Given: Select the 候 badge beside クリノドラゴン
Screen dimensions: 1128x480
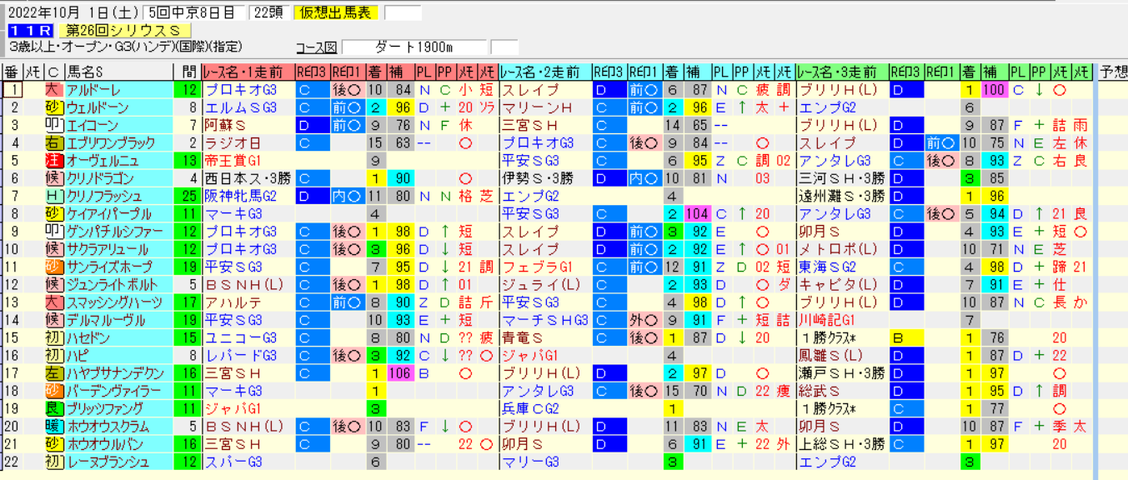Looking at the screenshot, I should click(53, 178).
